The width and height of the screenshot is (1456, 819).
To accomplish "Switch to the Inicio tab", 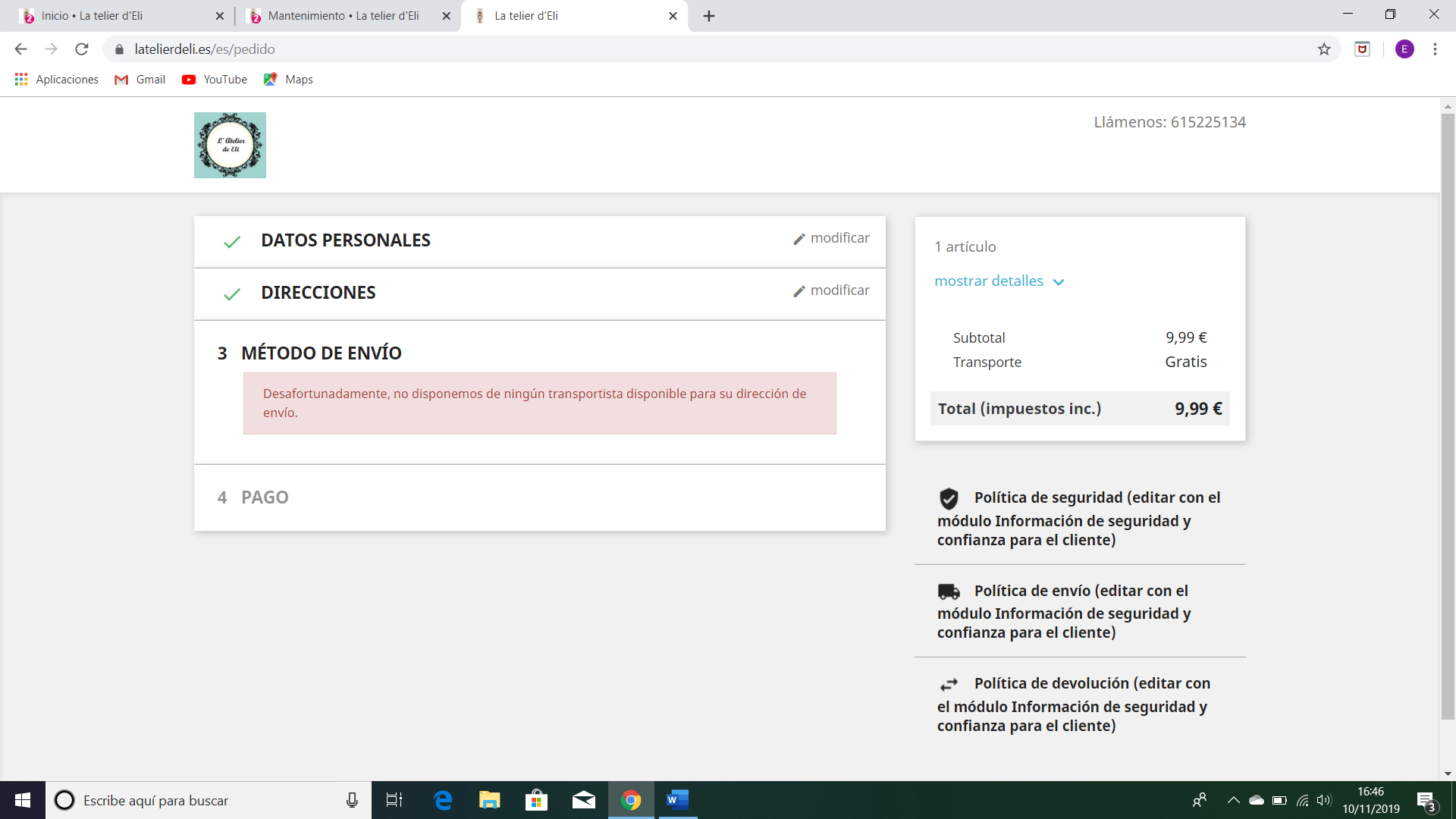I will pyautogui.click(x=92, y=16).
